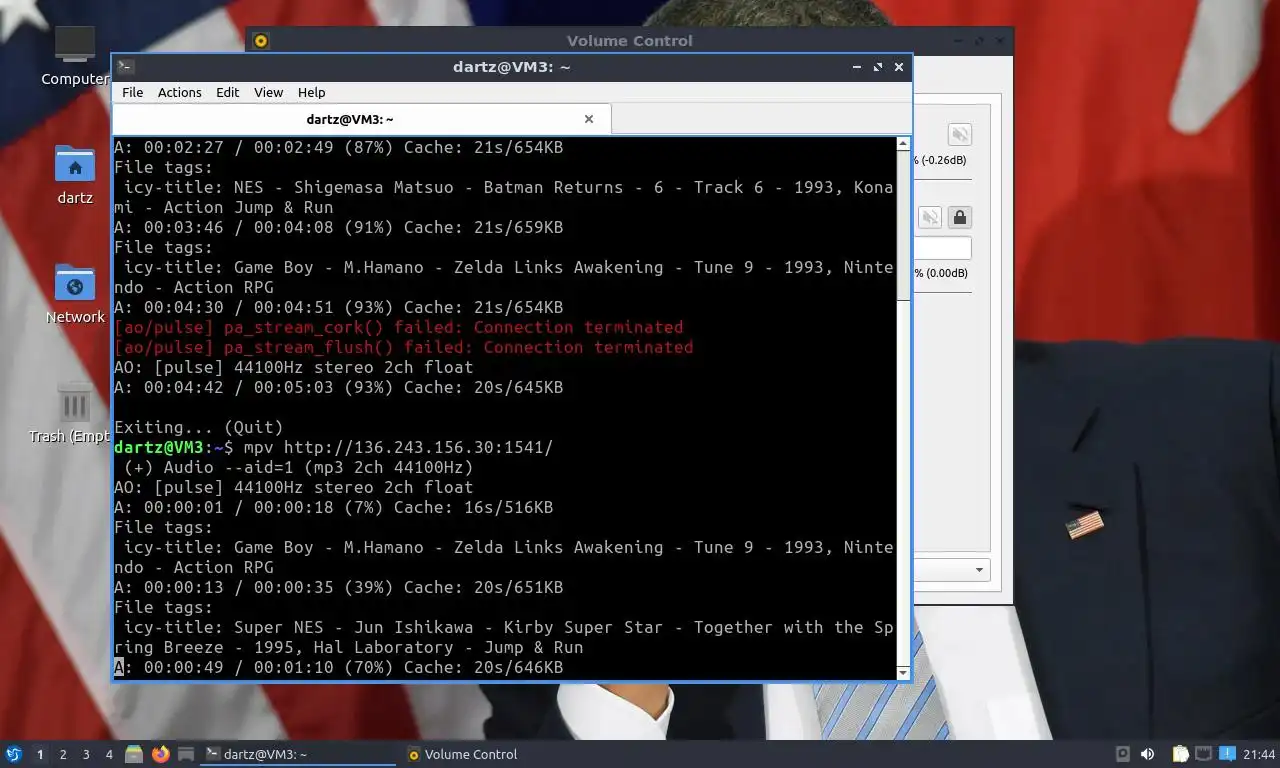The width and height of the screenshot is (1280, 768).
Task: Open the terminal File menu
Action: point(132,92)
